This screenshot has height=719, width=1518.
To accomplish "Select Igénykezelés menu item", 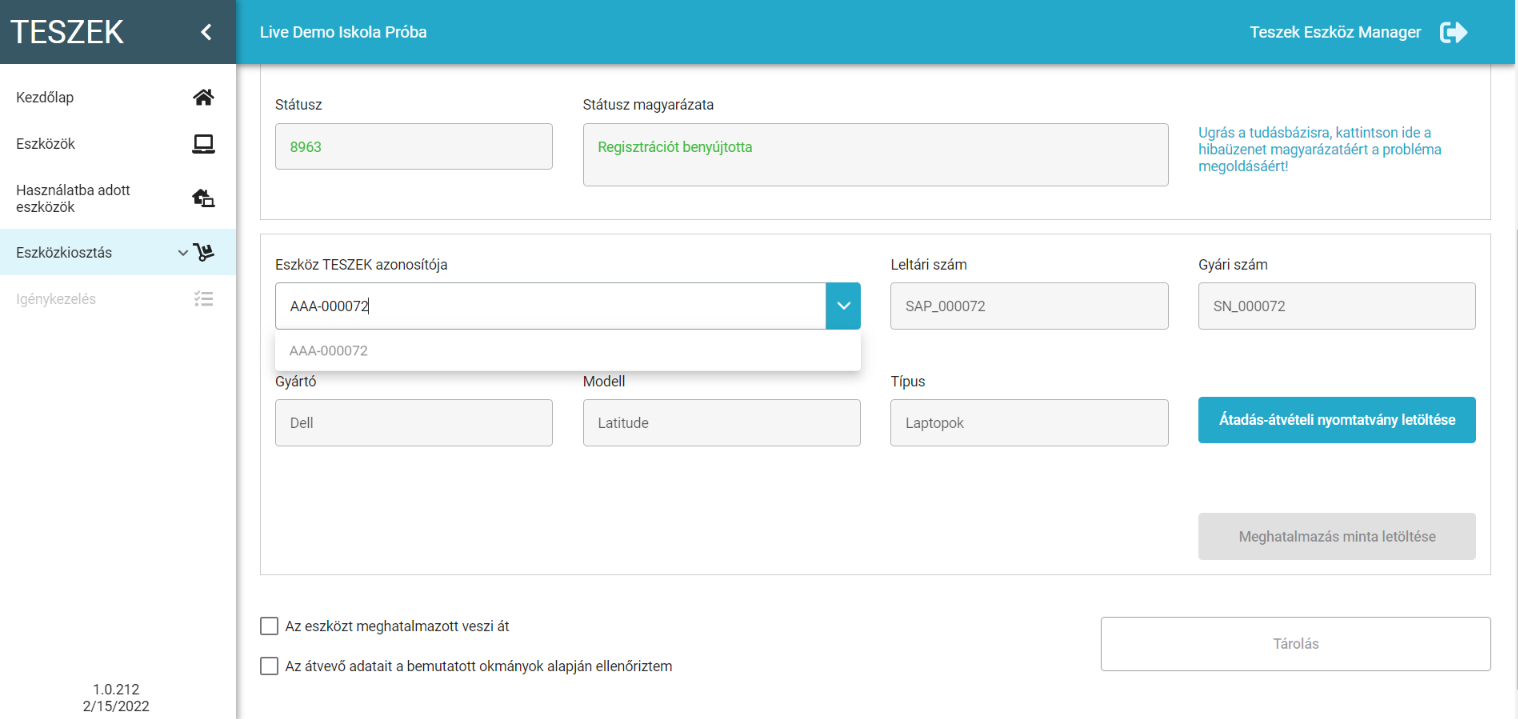I will click(x=118, y=298).
